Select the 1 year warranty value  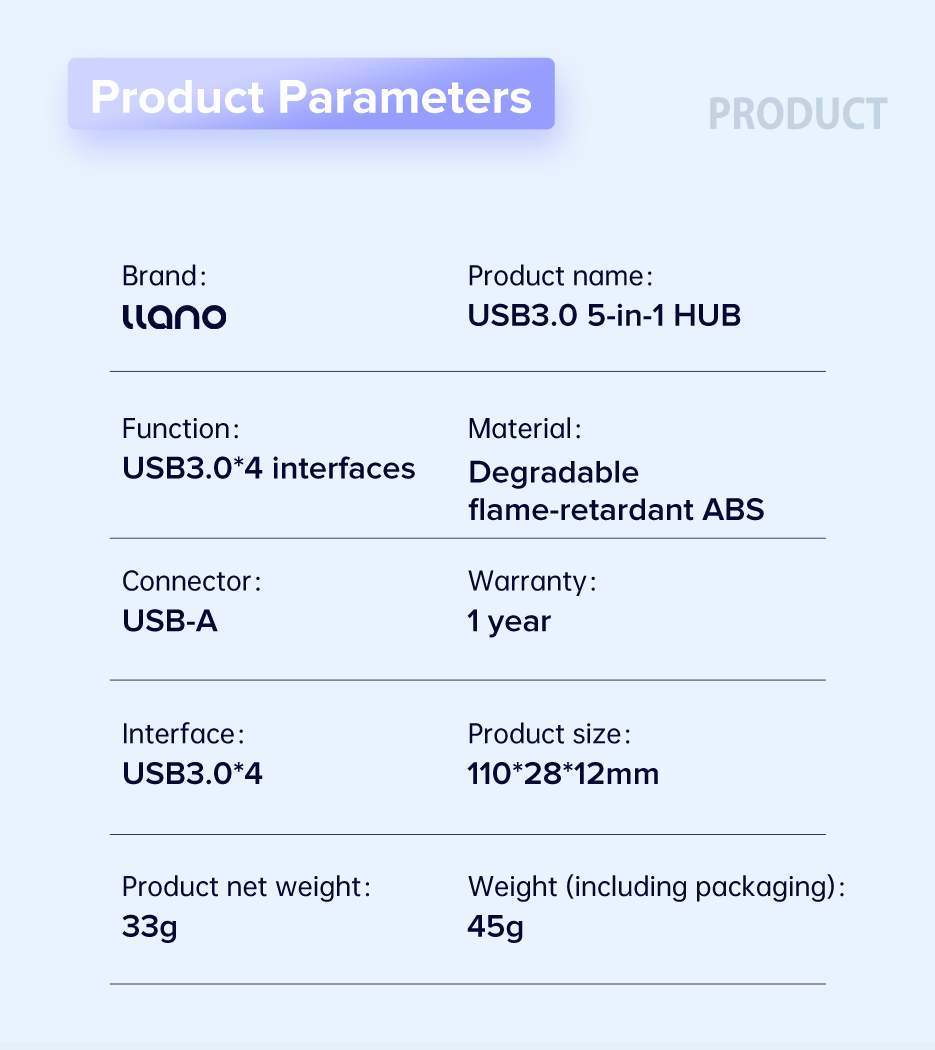pyautogui.click(x=509, y=621)
